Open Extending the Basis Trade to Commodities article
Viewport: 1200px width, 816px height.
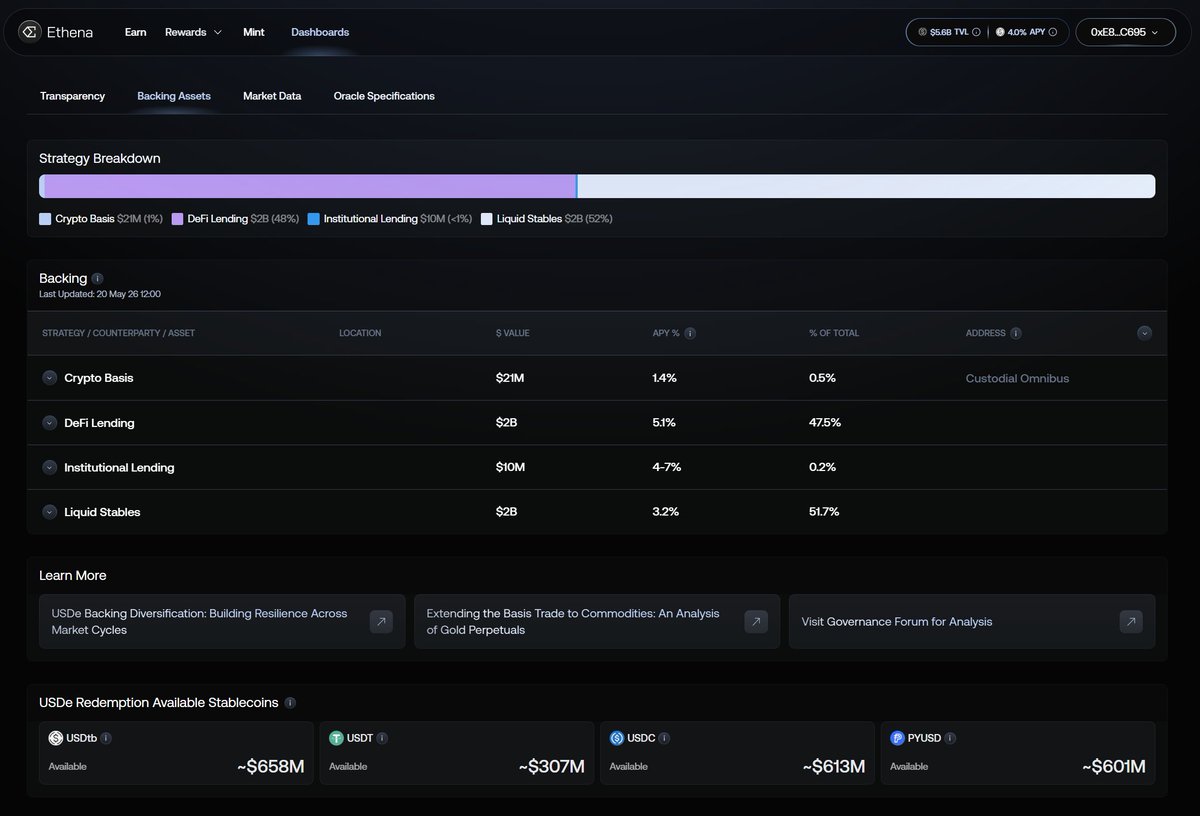coord(597,622)
